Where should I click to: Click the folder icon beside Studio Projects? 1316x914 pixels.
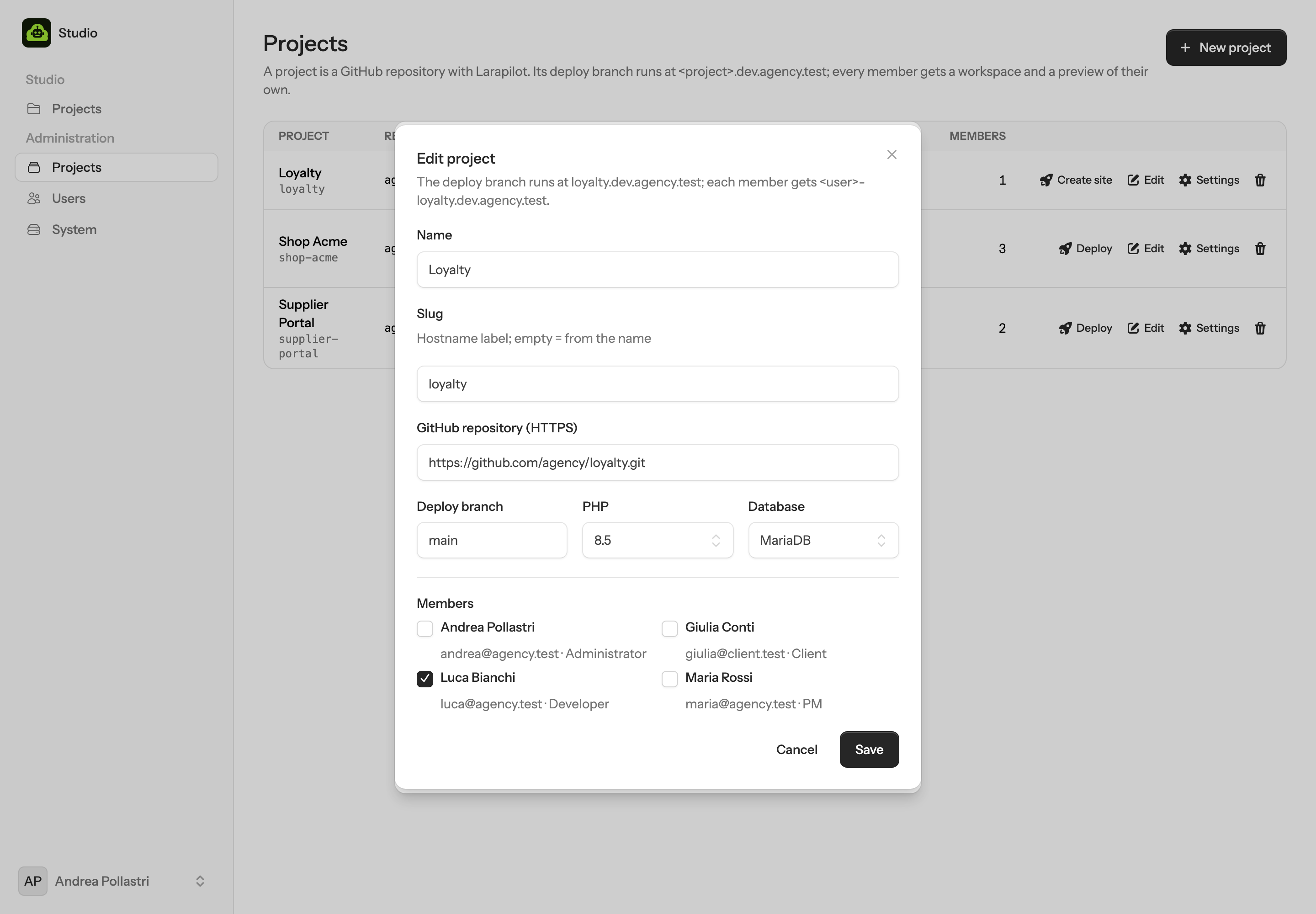[34, 109]
